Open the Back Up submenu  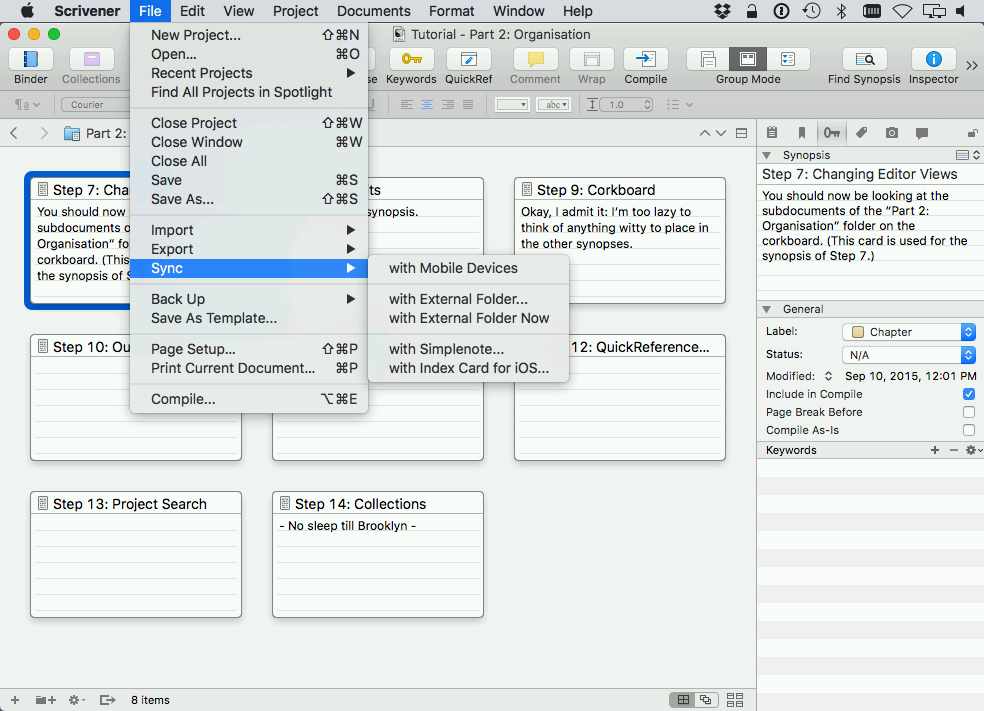[249, 299]
